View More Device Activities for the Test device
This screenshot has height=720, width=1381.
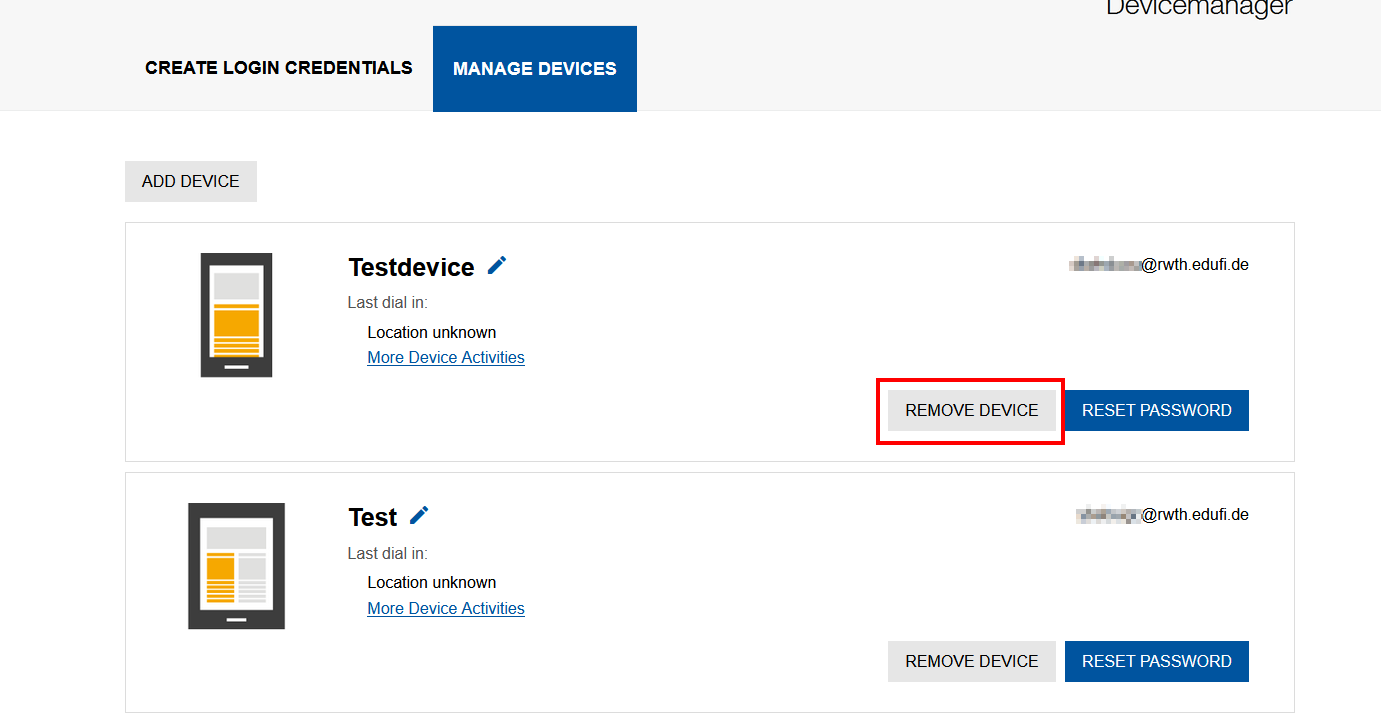click(x=445, y=608)
